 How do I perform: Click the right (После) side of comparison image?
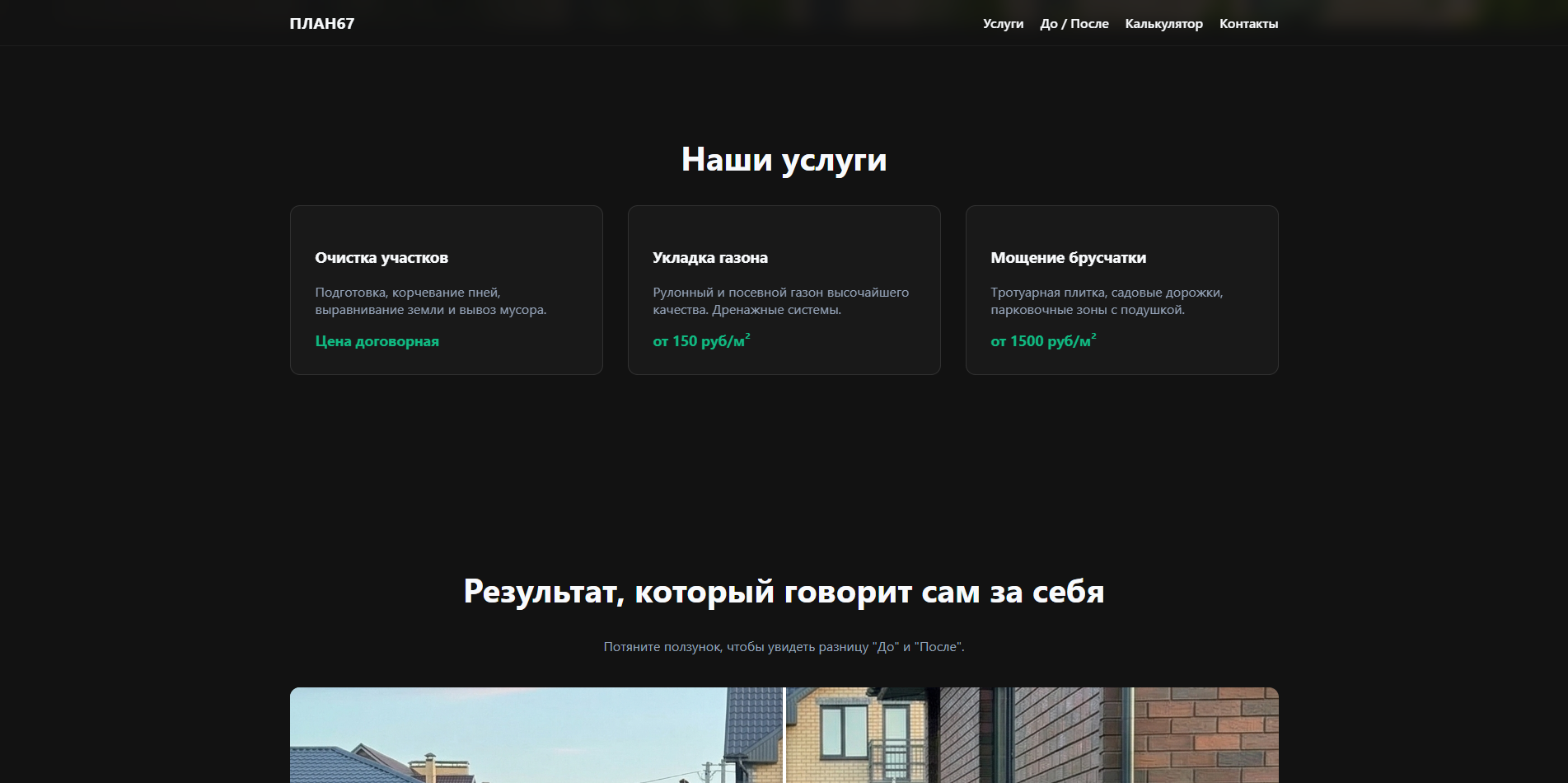pos(1032,735)
